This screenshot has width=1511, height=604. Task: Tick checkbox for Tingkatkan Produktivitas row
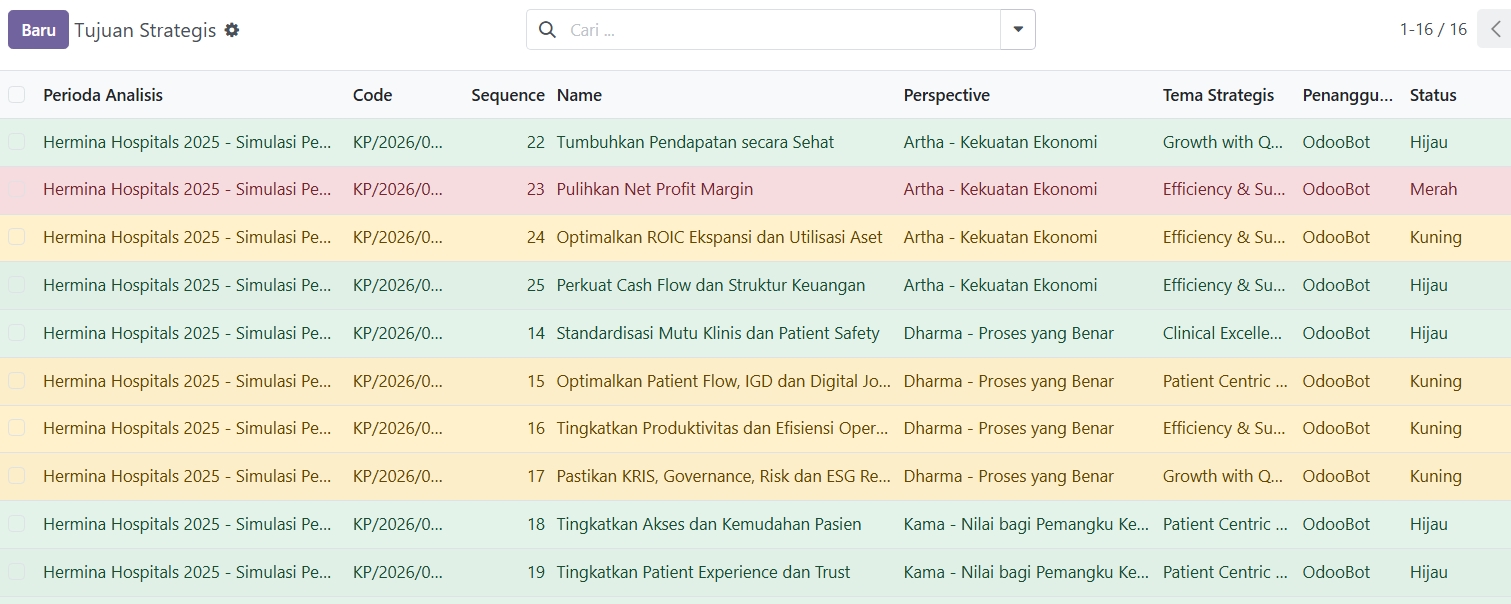(x=17, y=428)
